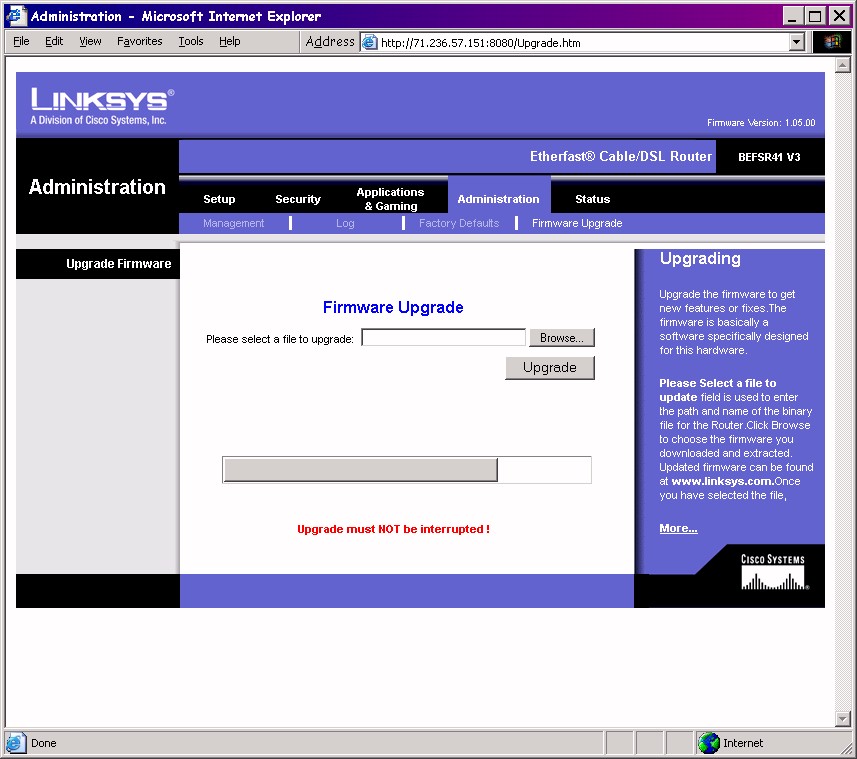857x759 pixels.
Task: Switch to the Setup tab
Action: coord(219,199)
